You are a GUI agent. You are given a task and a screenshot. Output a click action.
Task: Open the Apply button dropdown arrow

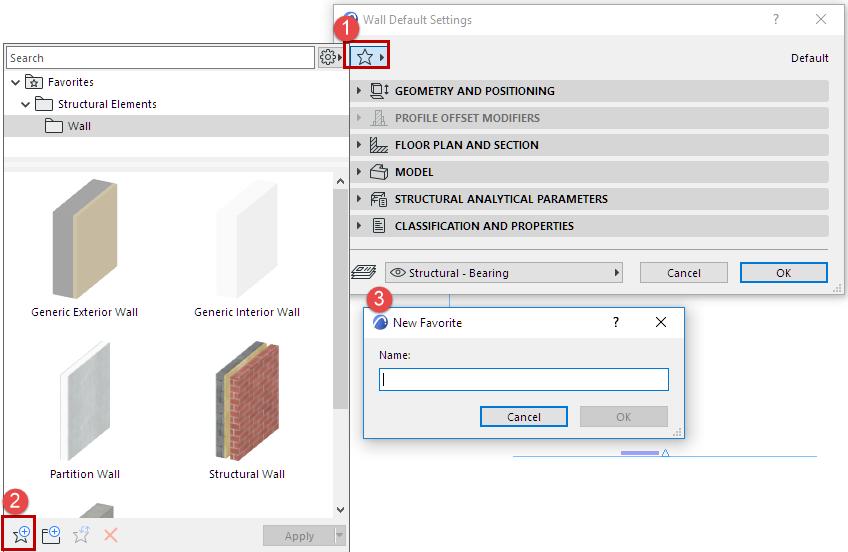(x=340, y=535)
